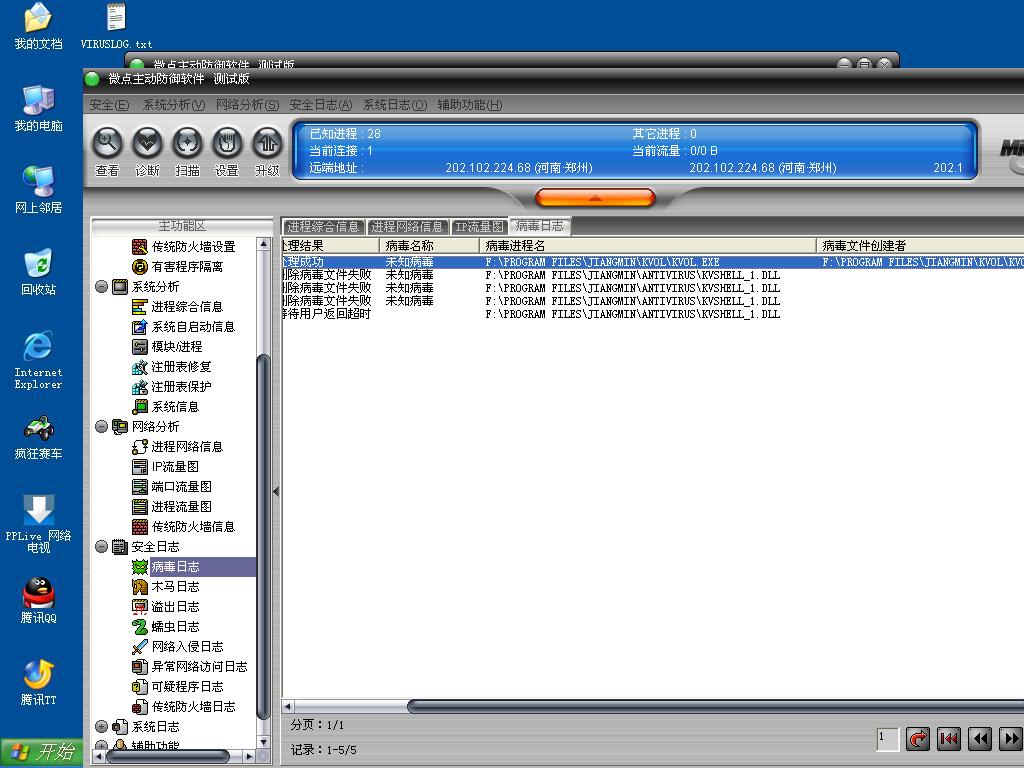Collapse the 网络分析 tree node
The image size is (1024, 768).
pyautogui.click(x=101, y=426)
